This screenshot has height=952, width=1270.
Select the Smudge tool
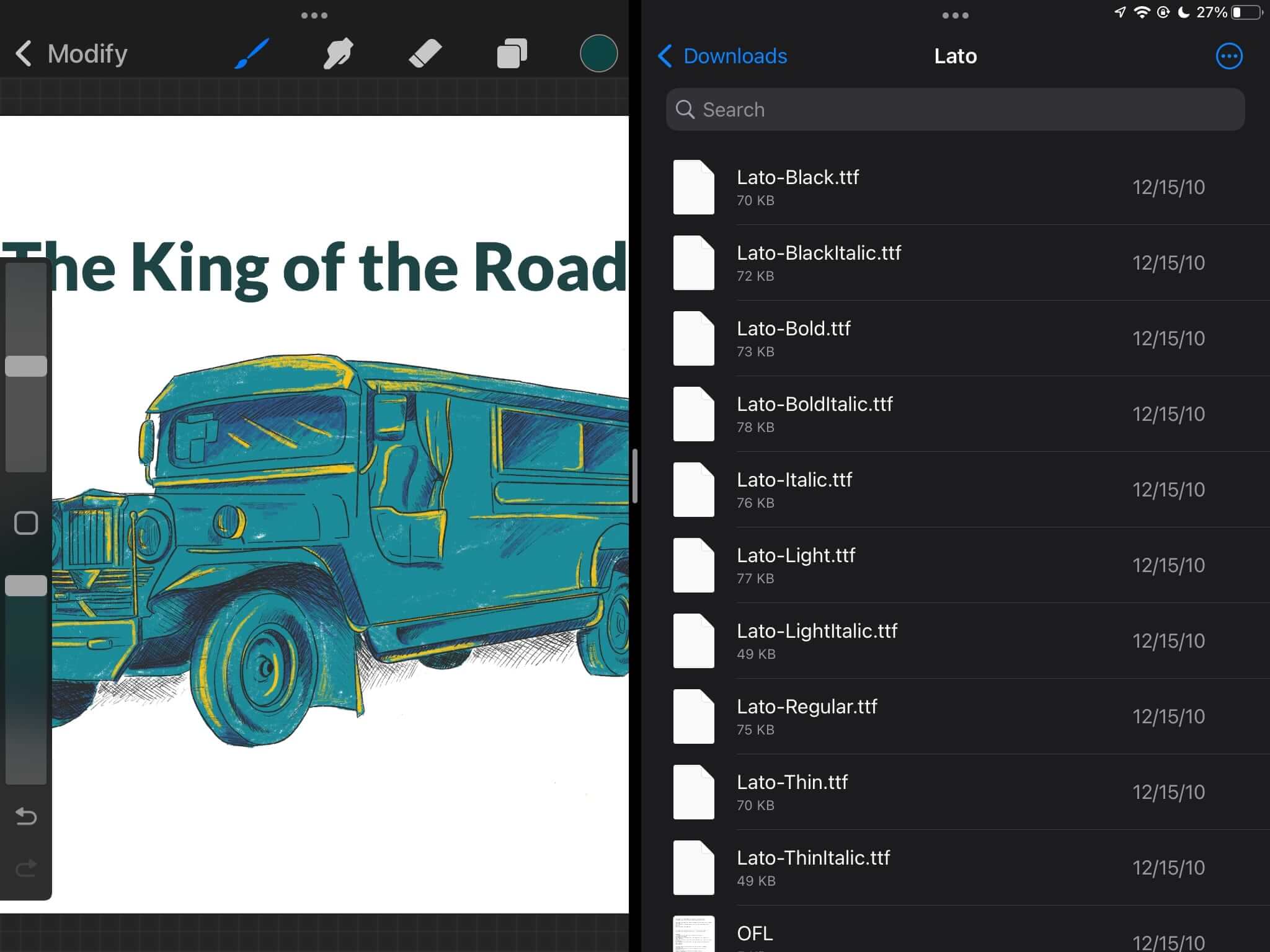[339, 54]
